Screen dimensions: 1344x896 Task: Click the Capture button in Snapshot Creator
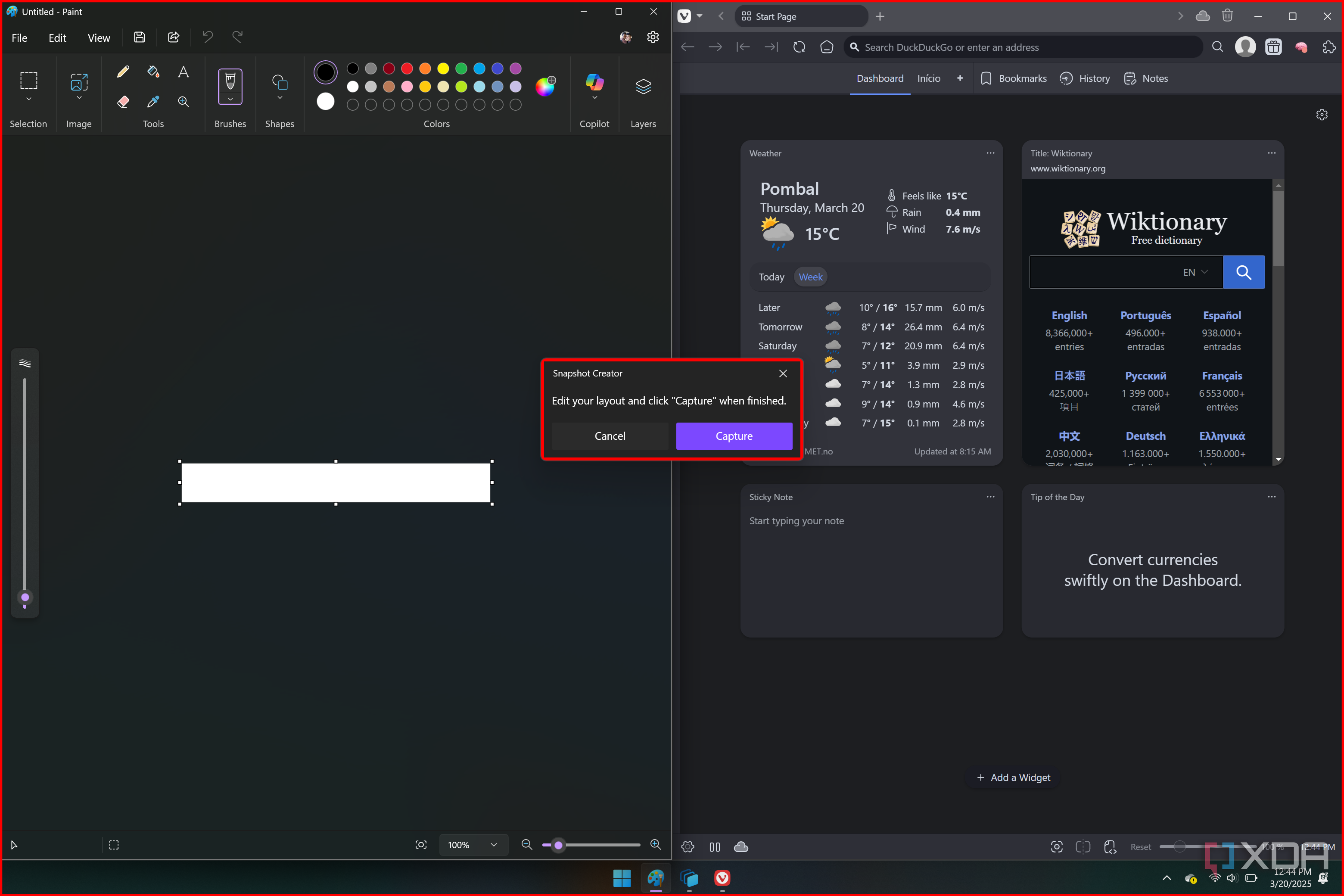click(x=734, y=436)
